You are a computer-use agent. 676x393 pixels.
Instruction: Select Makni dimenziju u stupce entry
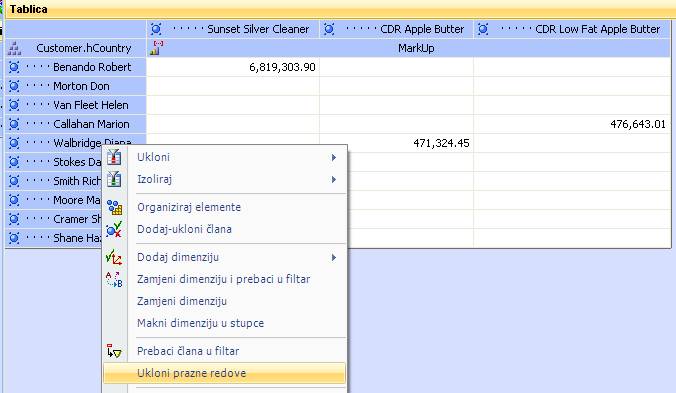pos(200,323)
